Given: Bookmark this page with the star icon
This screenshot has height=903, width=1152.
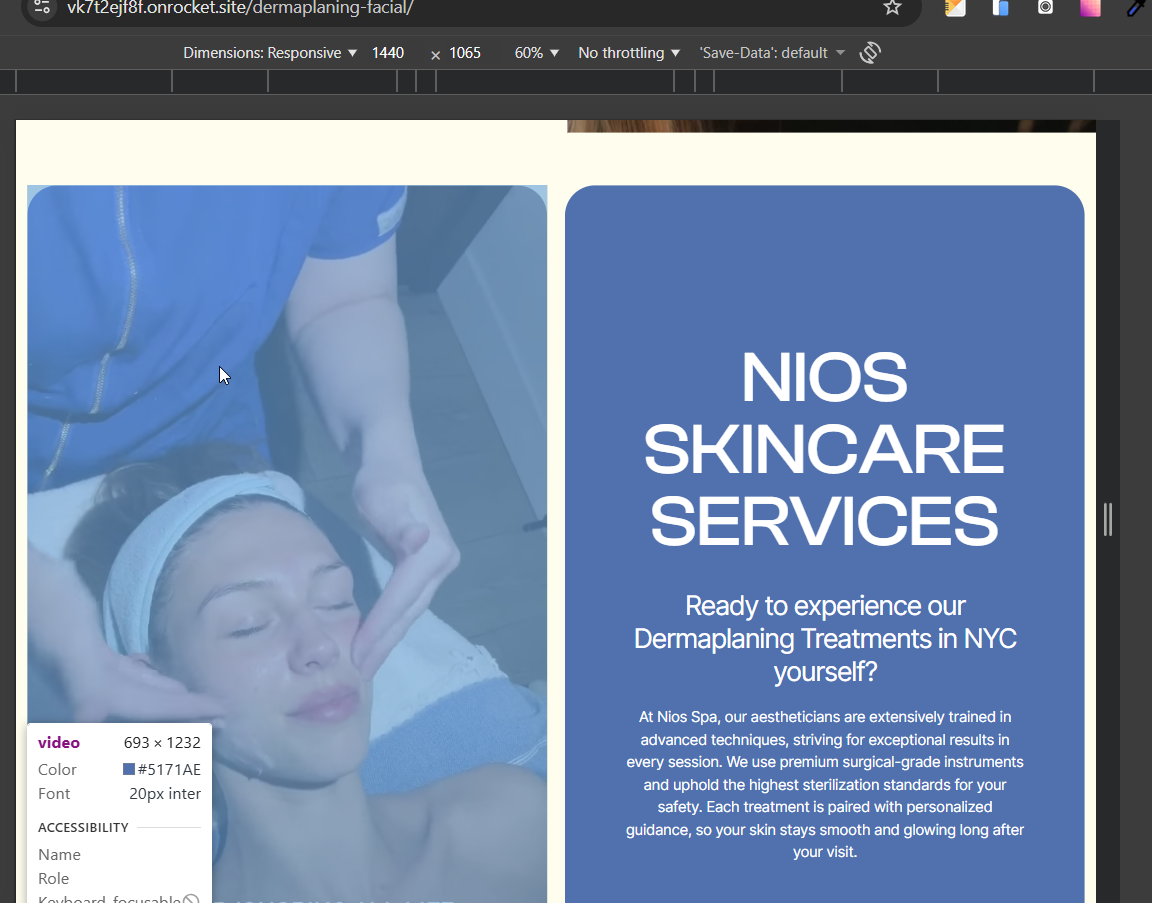Looking at the screenshot, I should tap(892, 7).
